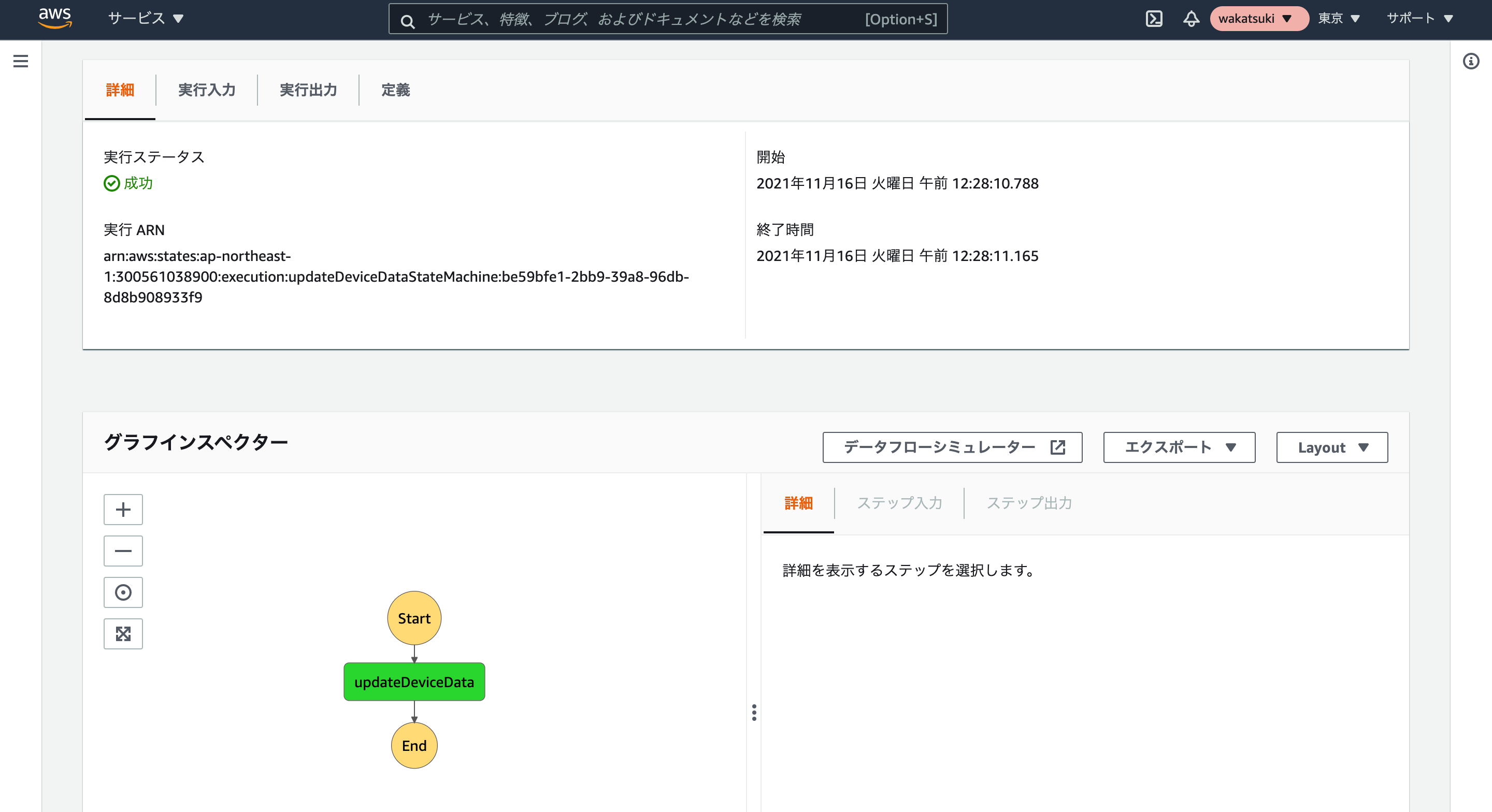This screenshot has height=812, width=1492.
Task: Open the wakatsuki account dropdown
Action: coord(1258,19)
